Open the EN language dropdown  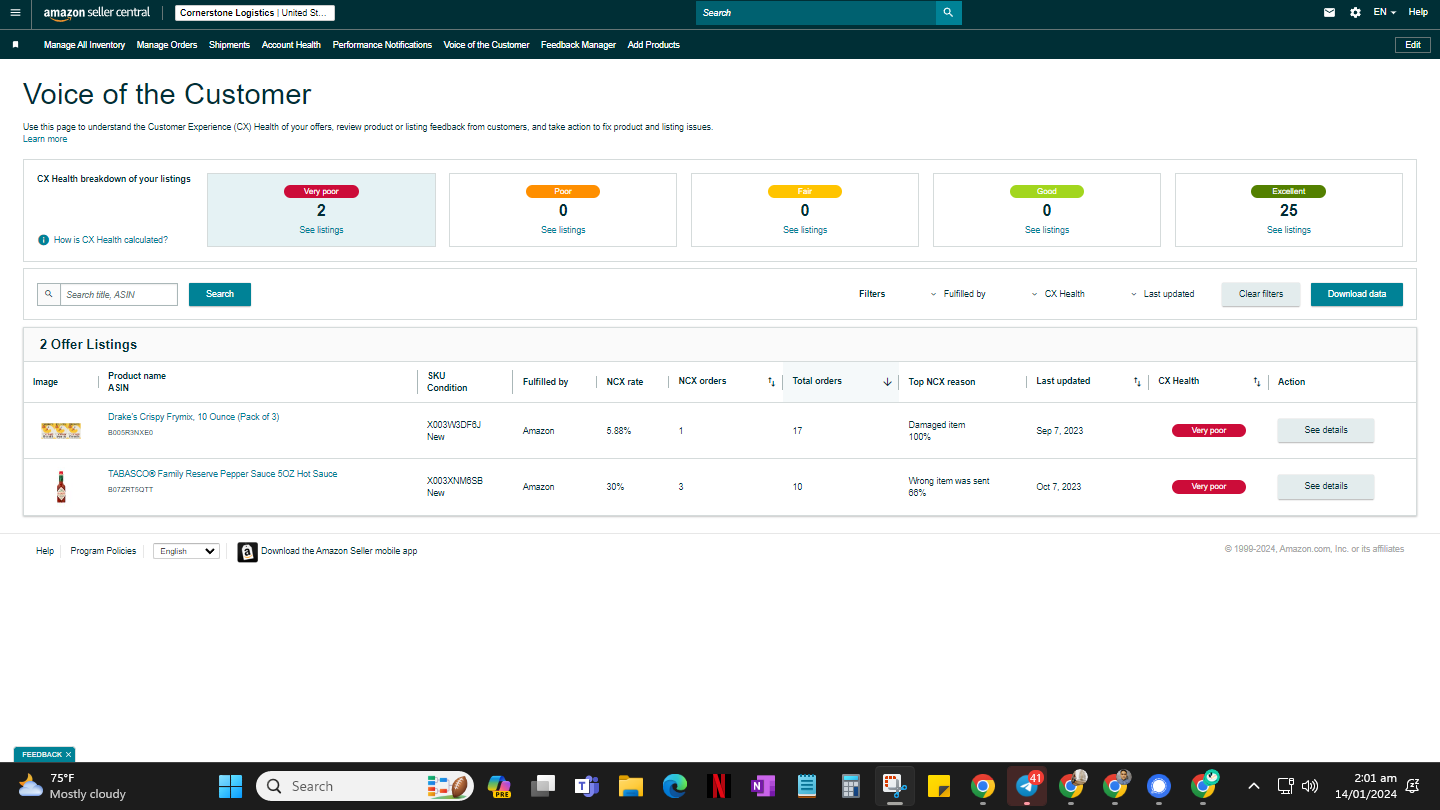pyautogui.click(x=1385, y=13)
